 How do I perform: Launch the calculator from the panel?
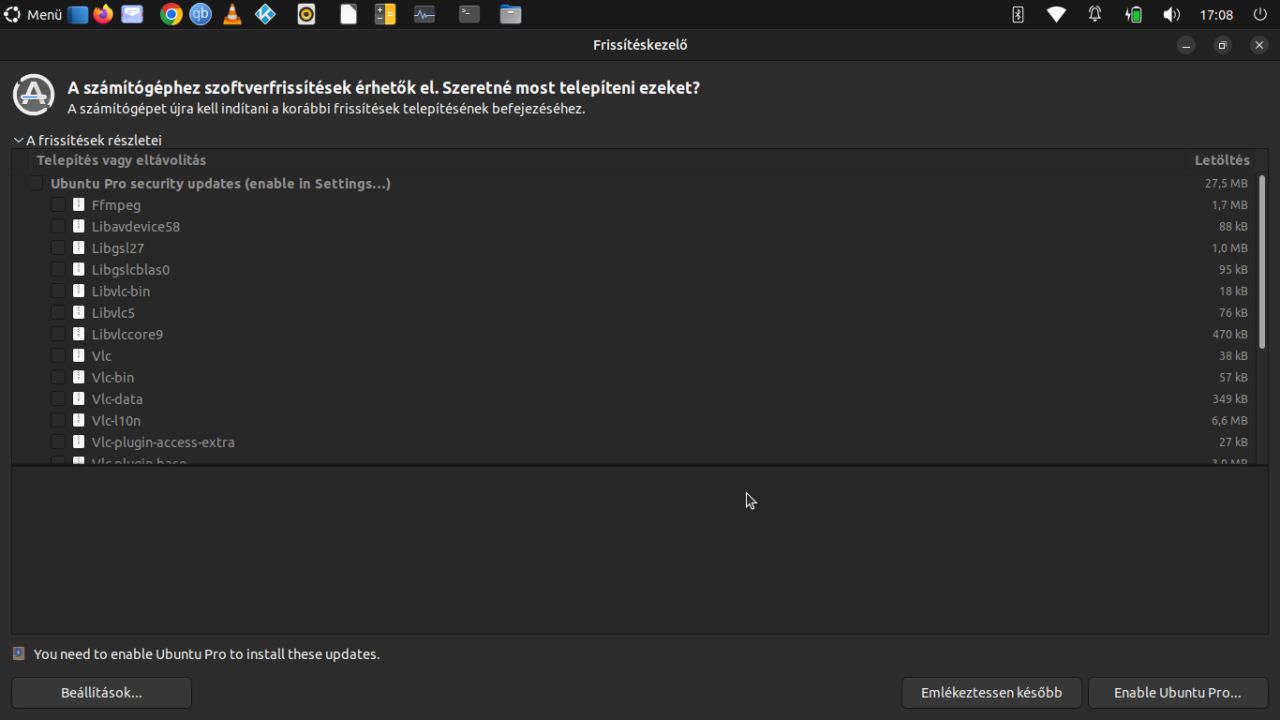pos(385,15)
